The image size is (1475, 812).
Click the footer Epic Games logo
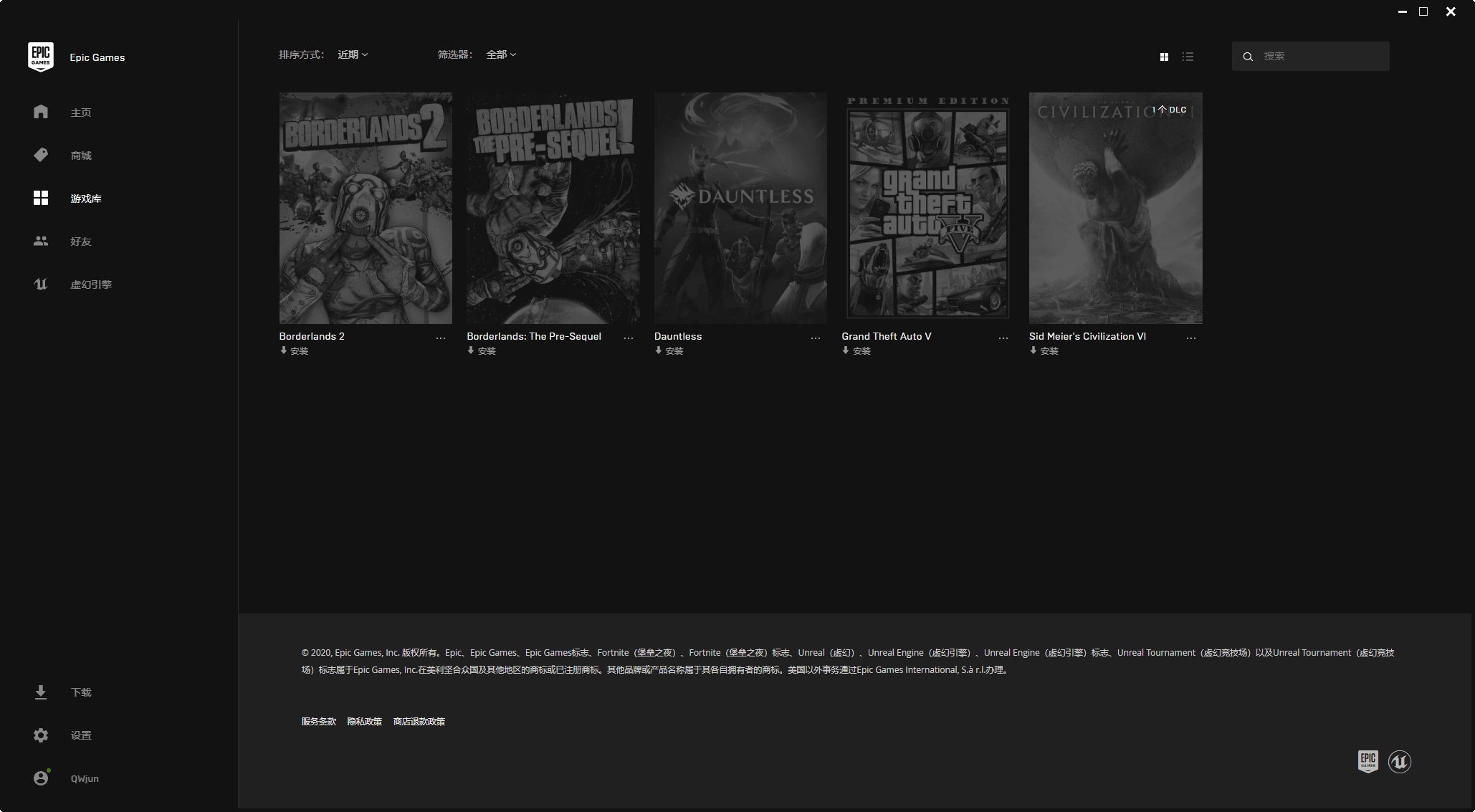click(x=1367, y=761)
